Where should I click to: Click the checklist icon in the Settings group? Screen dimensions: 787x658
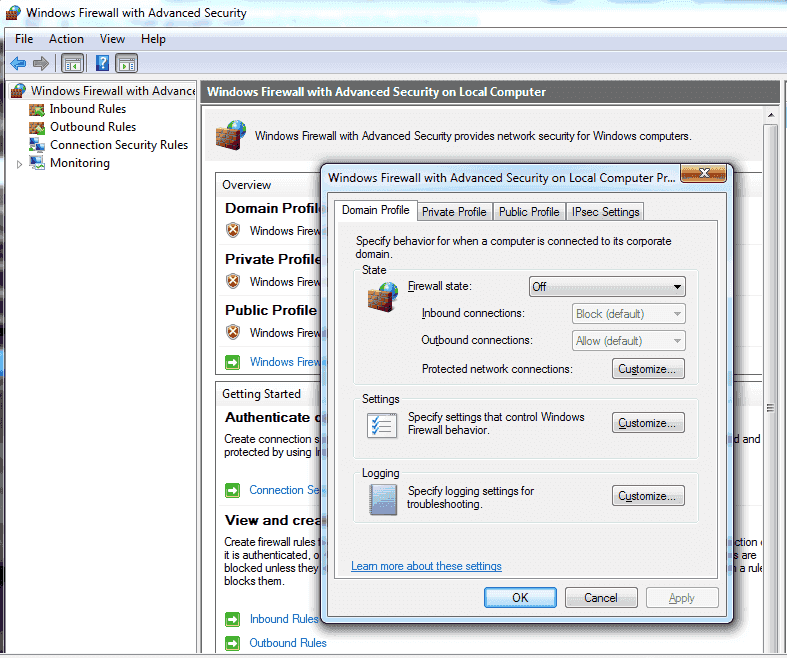382,426
